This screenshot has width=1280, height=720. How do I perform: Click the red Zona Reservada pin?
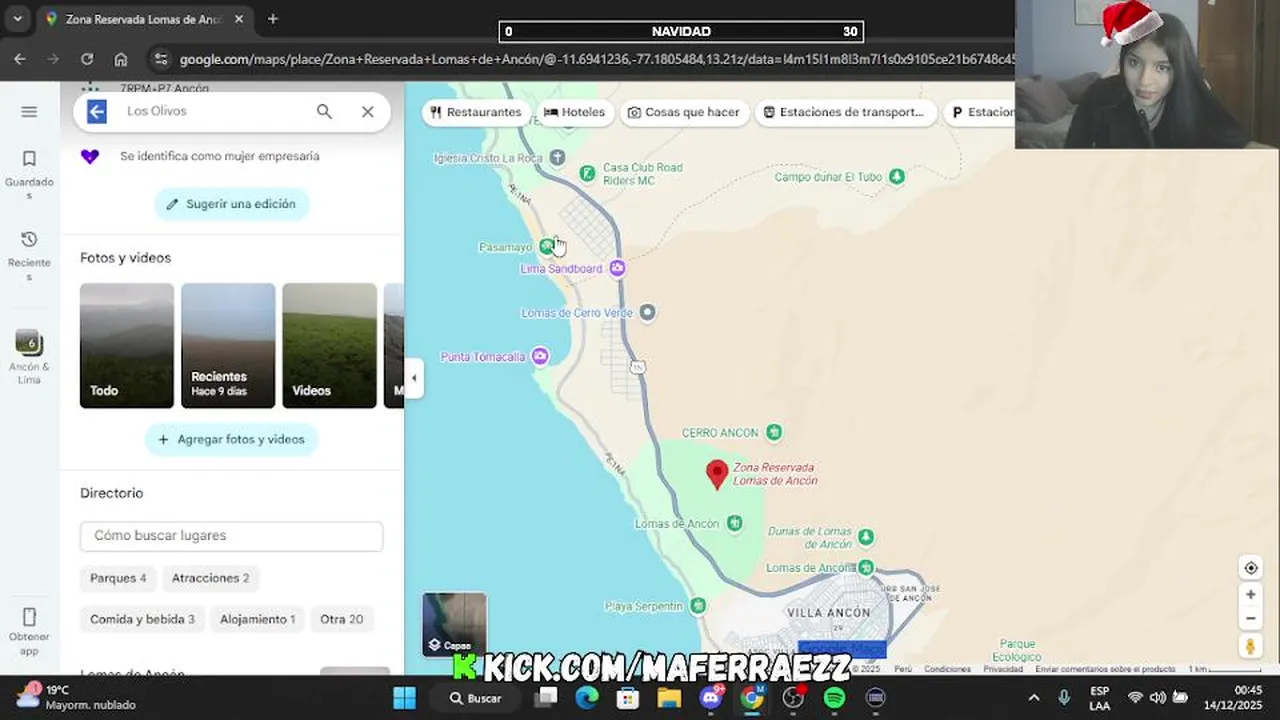(x=717, y=474)
